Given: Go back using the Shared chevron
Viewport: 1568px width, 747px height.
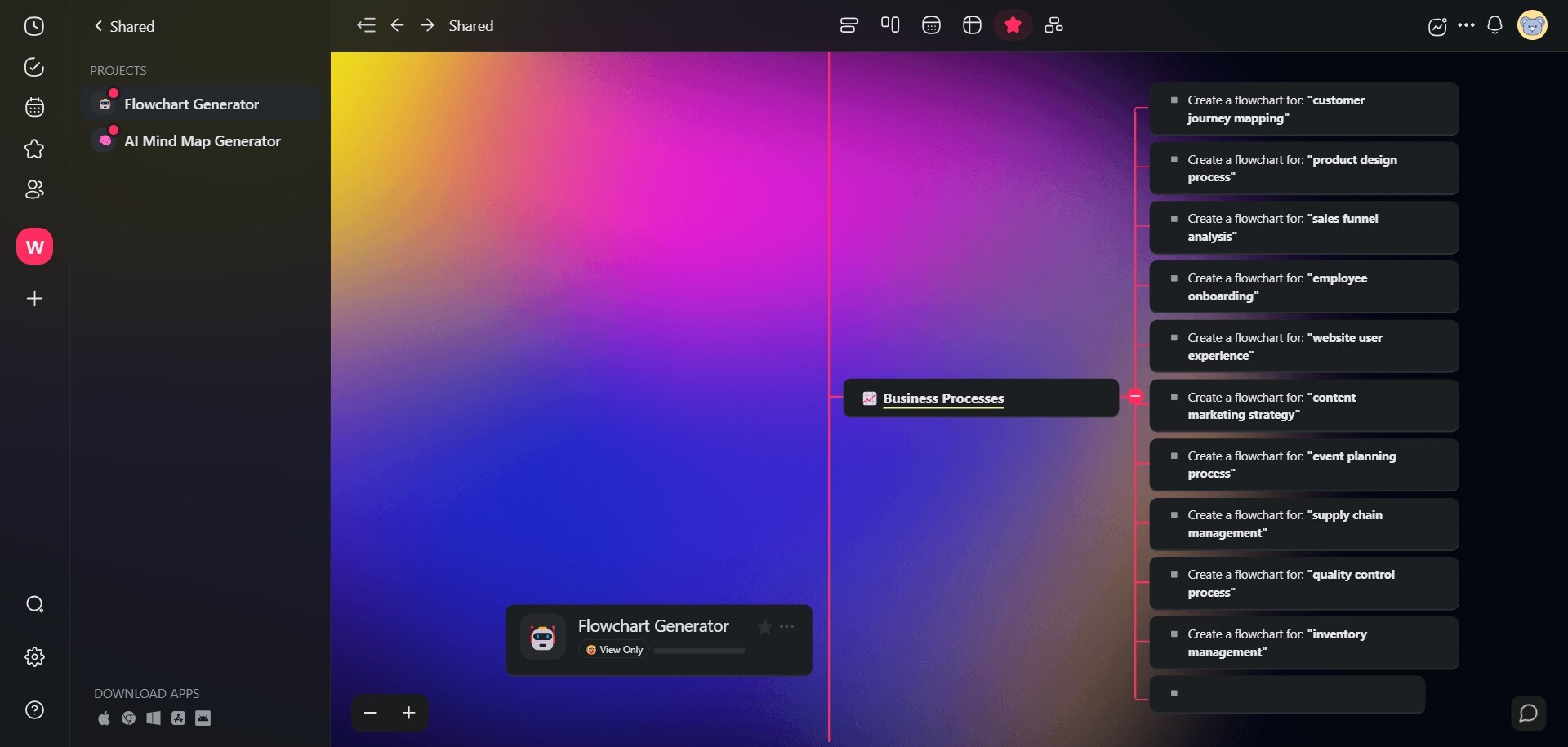Looking at the screenshot, I should [x=124, y=26].
